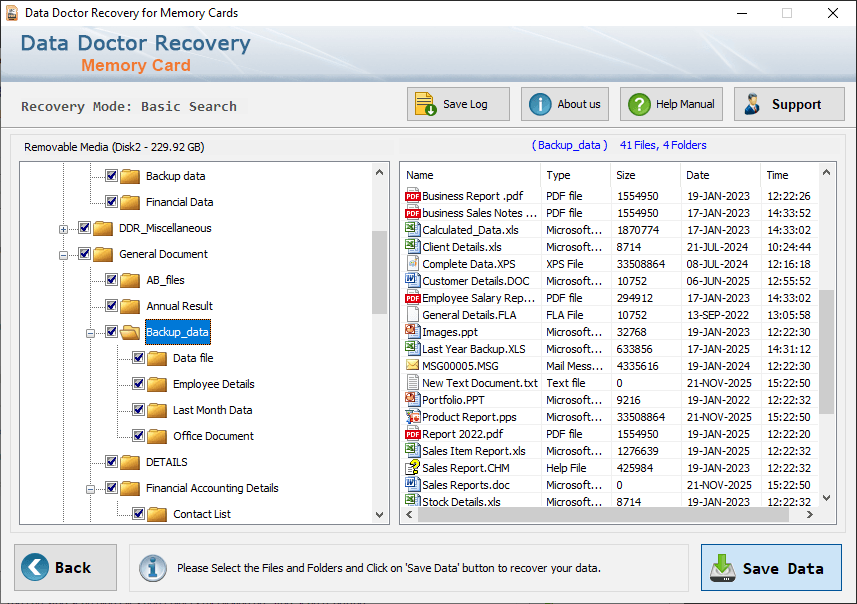The width and height of the screenshot is (857, 604).
Task: Click the folder icon of DDR_Miscellaneous
Action: pyautogui.click(x=103, y=228)
